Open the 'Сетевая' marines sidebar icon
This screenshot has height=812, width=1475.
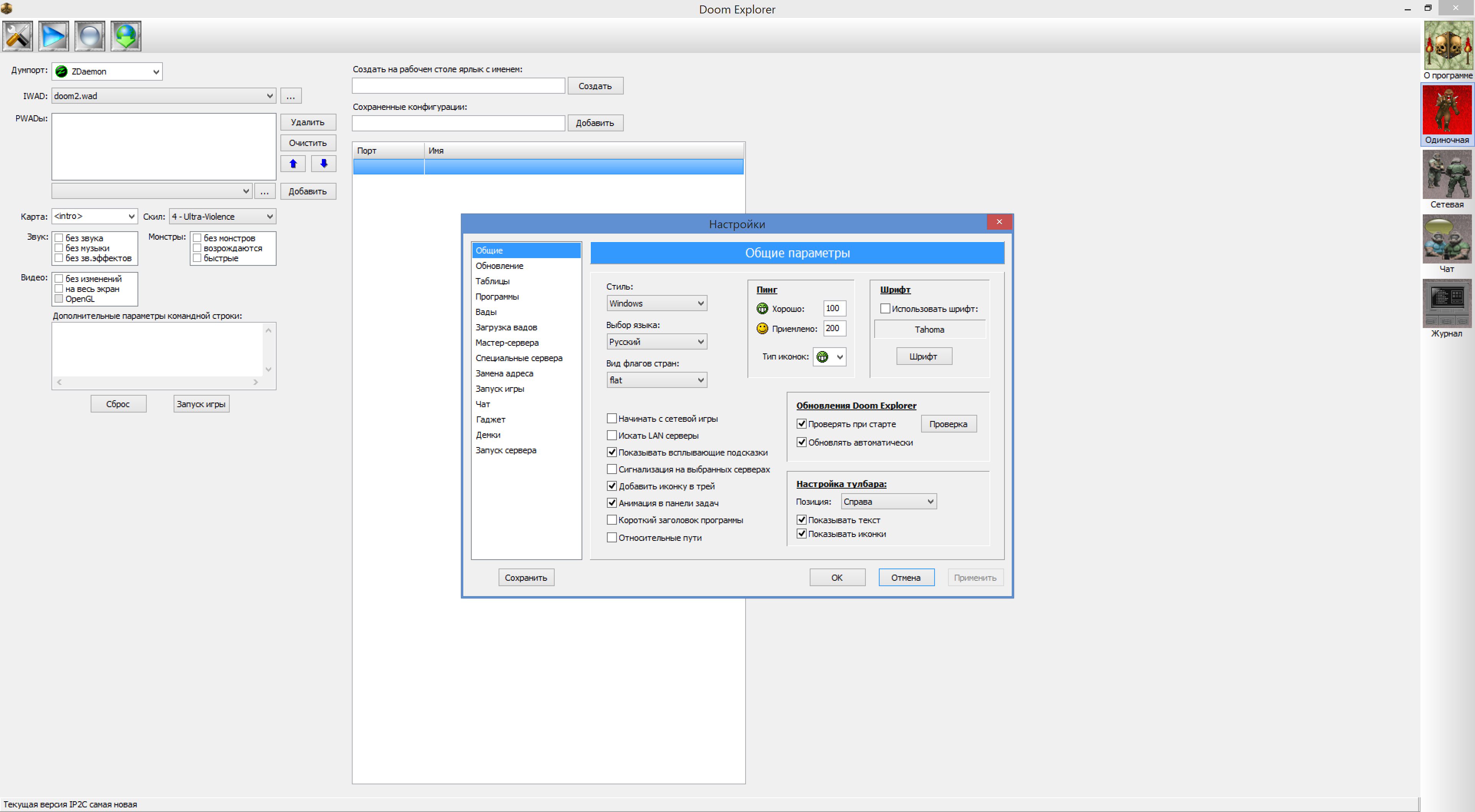point(1447,175)
